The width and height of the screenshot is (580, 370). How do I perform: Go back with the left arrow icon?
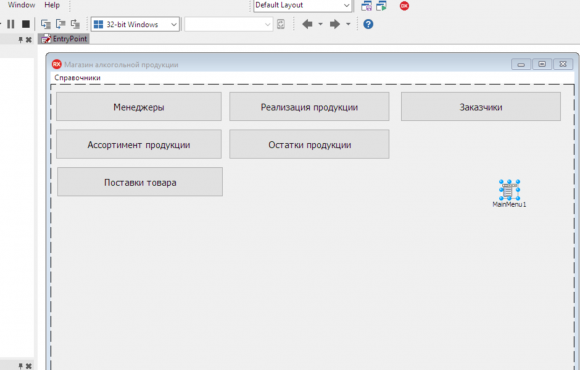[307, 24]
